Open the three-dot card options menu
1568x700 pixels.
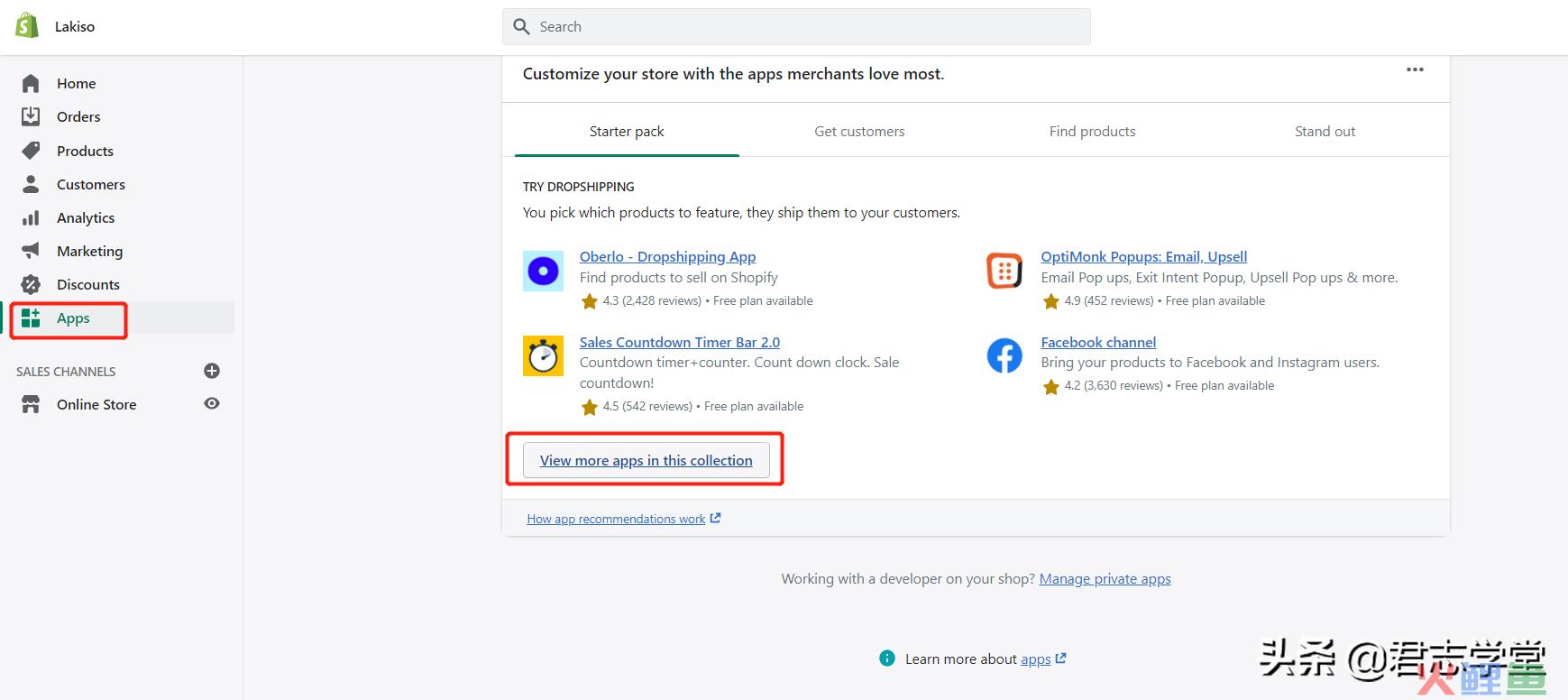tap(1415, 69)
